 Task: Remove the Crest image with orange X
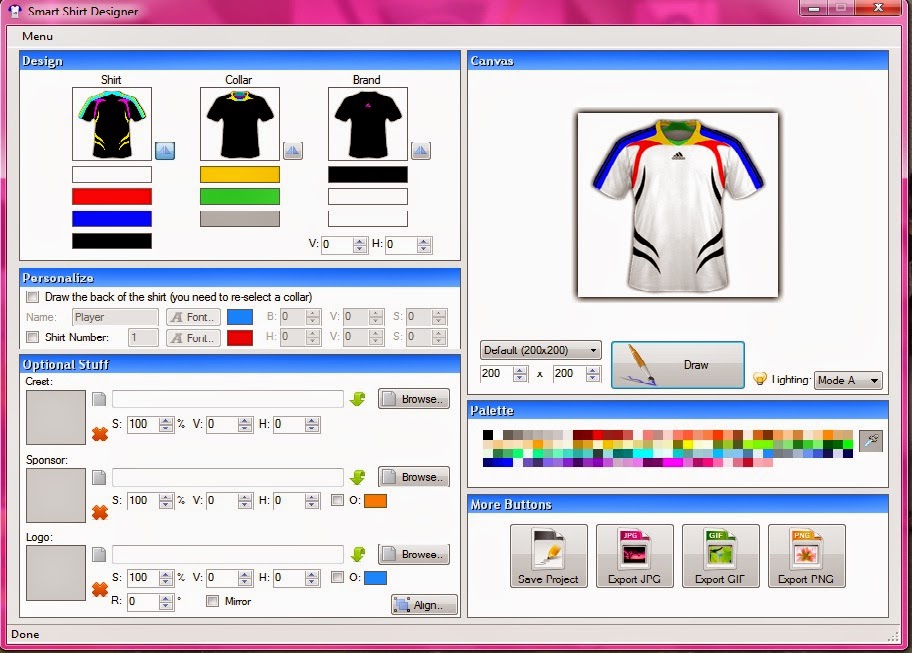coord(100,434)
